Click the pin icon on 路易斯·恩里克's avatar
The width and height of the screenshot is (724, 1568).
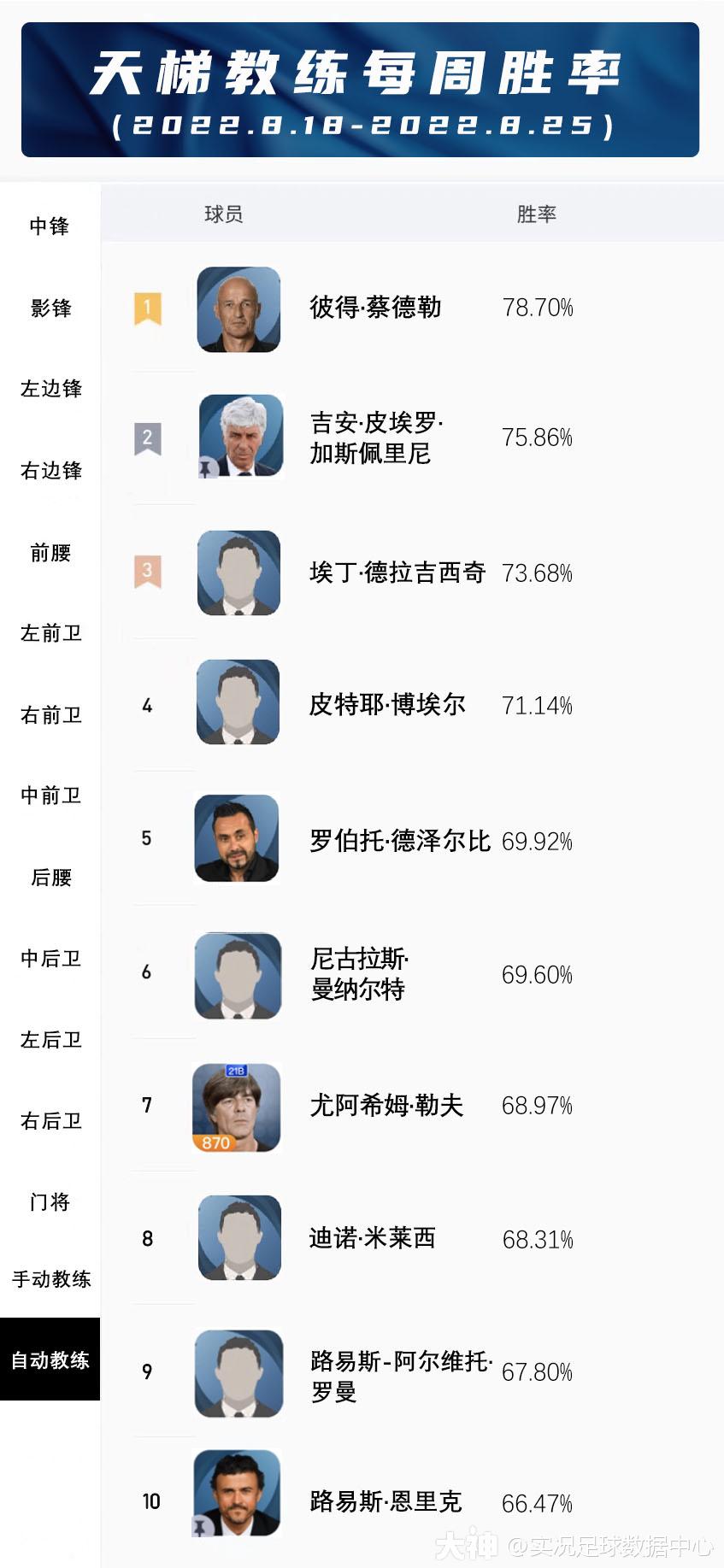click(x=200, y=1527)
